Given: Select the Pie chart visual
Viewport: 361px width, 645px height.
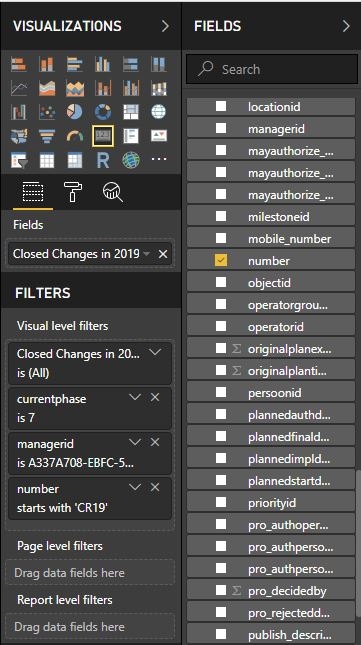Looking at the screenshot, I should pyautogui.click(x=74, y=112).
